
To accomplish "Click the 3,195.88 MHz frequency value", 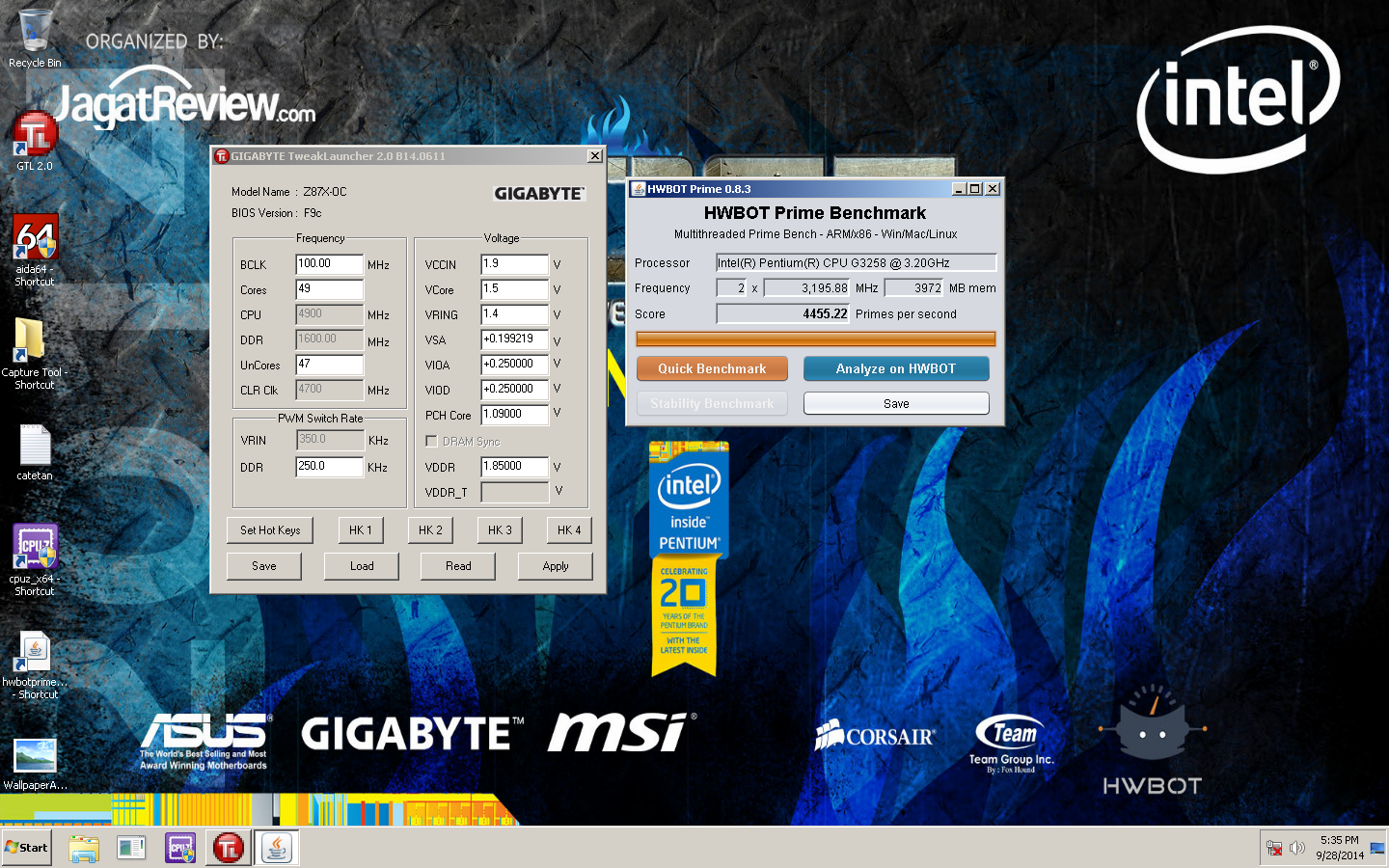I will coord(806,287).
